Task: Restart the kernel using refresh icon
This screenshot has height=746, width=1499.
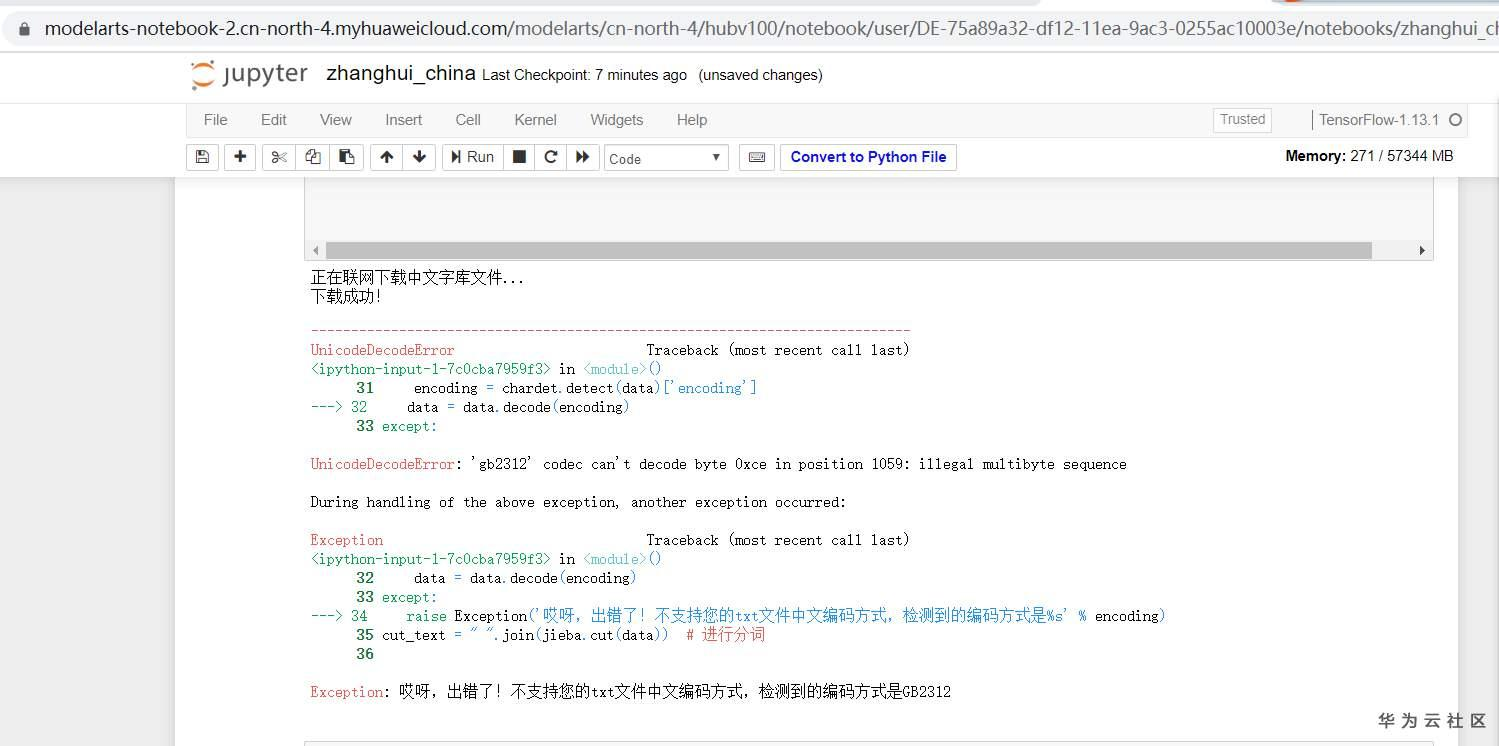Action: click(551, 157)
